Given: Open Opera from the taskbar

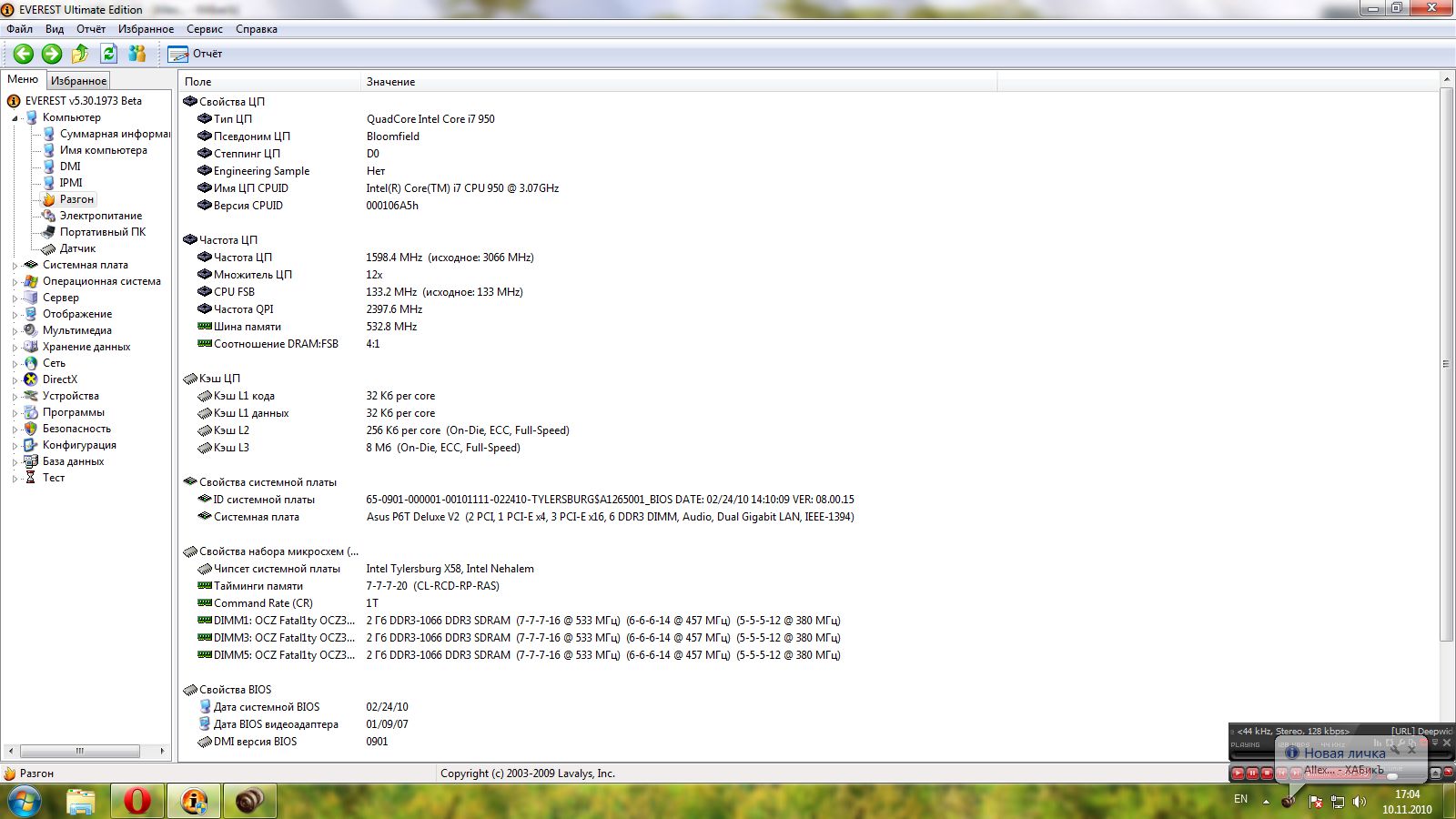Looking at the screenshot, I should pyautogui.click(x=137, y=801).
